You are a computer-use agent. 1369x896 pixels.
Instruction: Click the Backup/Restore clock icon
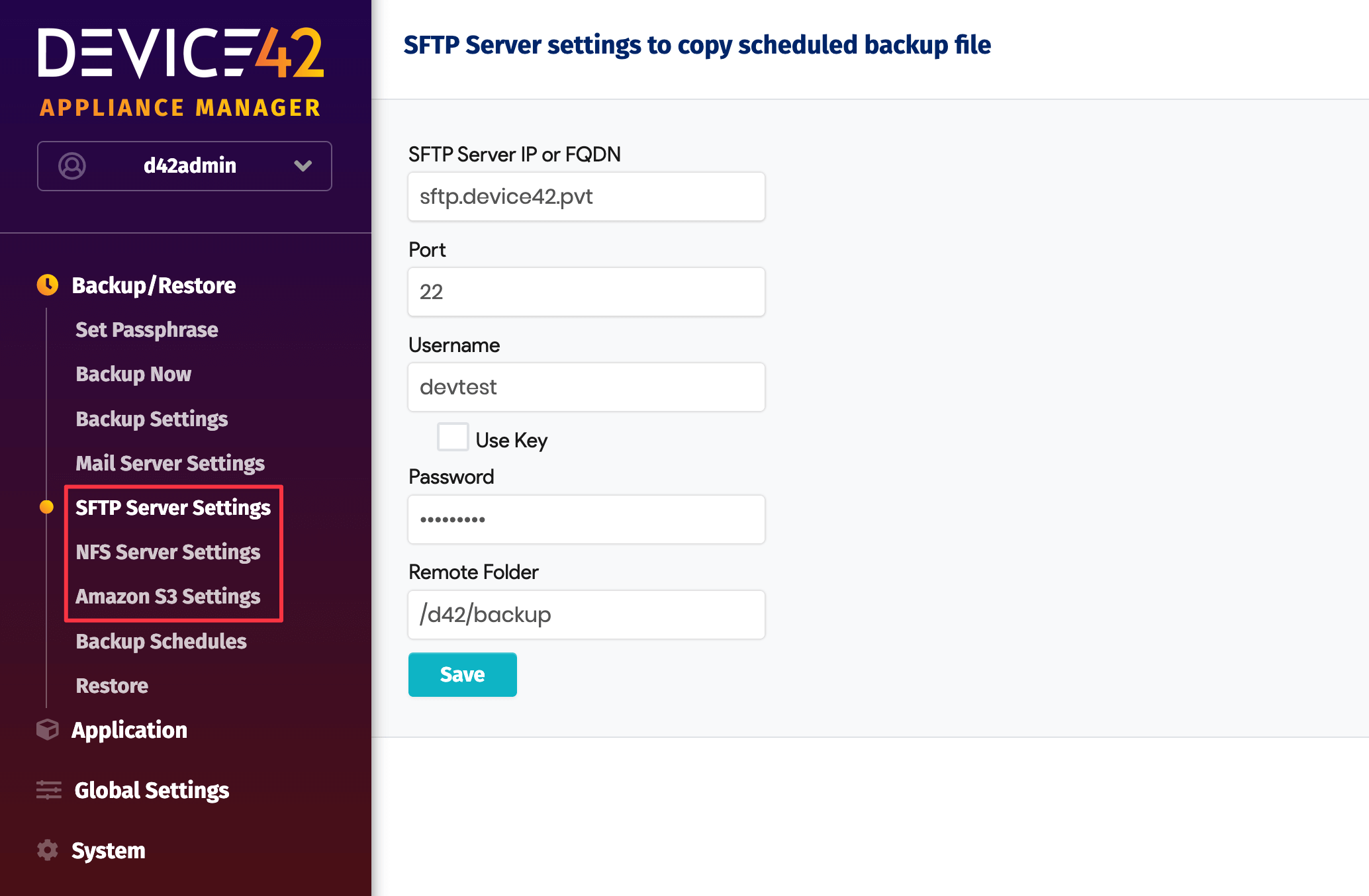coord(48,285)
